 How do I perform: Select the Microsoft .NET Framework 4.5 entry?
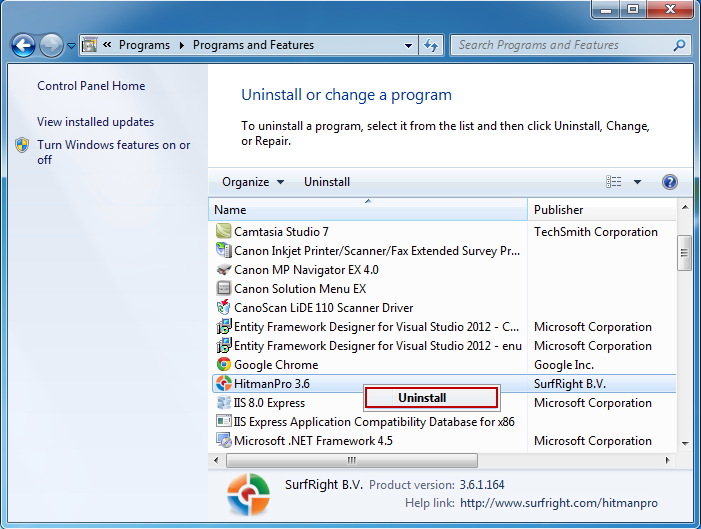[313, 441]
